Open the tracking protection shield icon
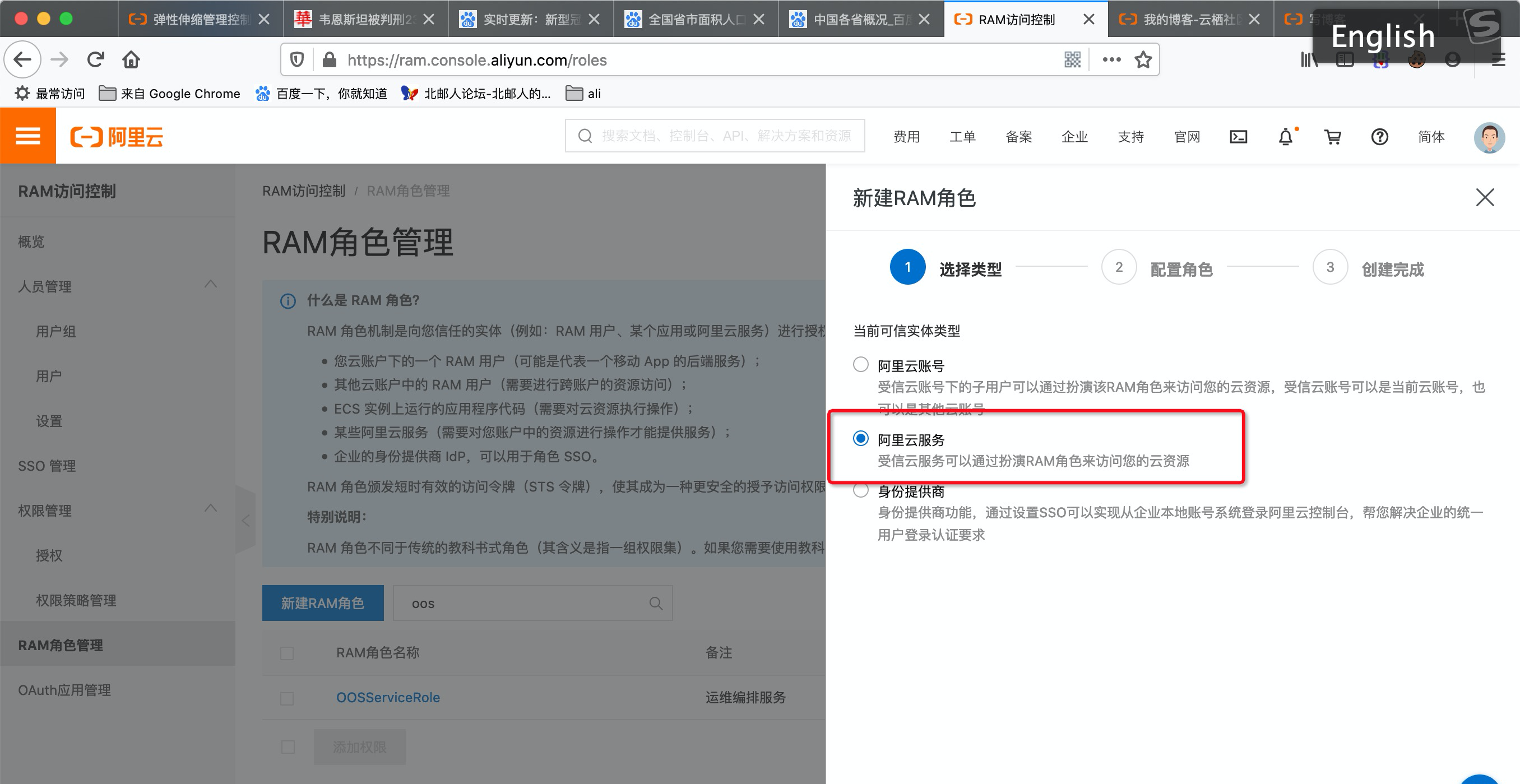This screenshot has height=784, width=1520. [297, 59]
